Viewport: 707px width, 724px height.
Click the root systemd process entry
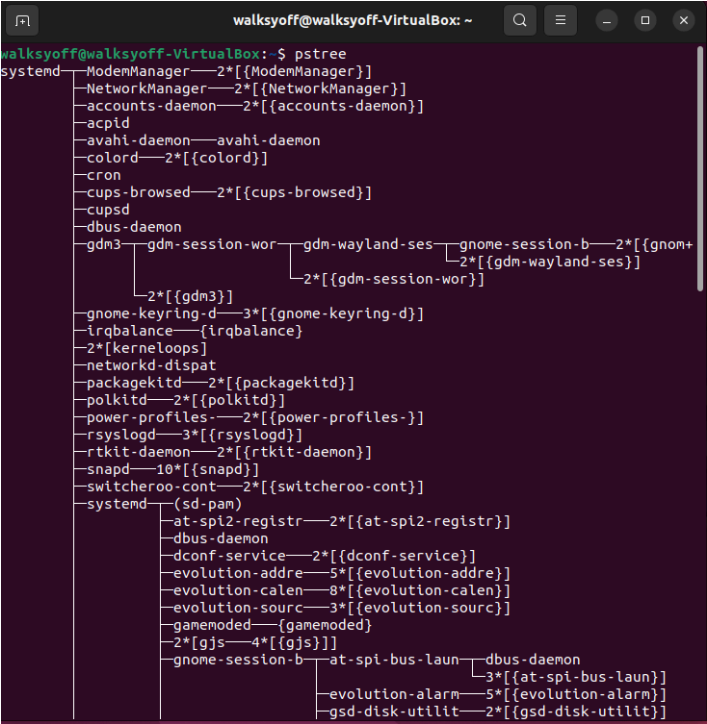[30, 72]
